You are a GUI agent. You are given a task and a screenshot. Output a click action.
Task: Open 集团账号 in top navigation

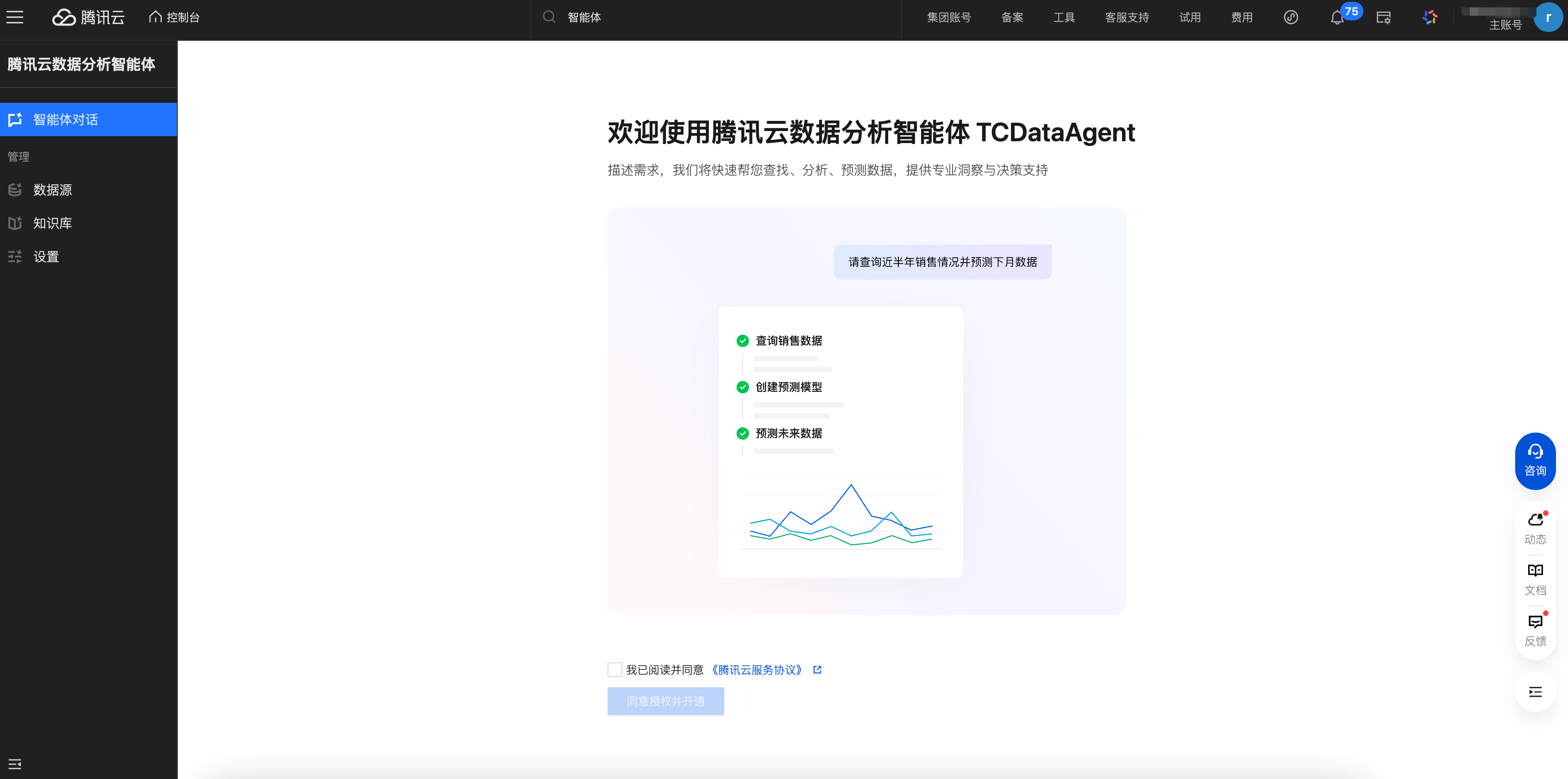(949, 17)
